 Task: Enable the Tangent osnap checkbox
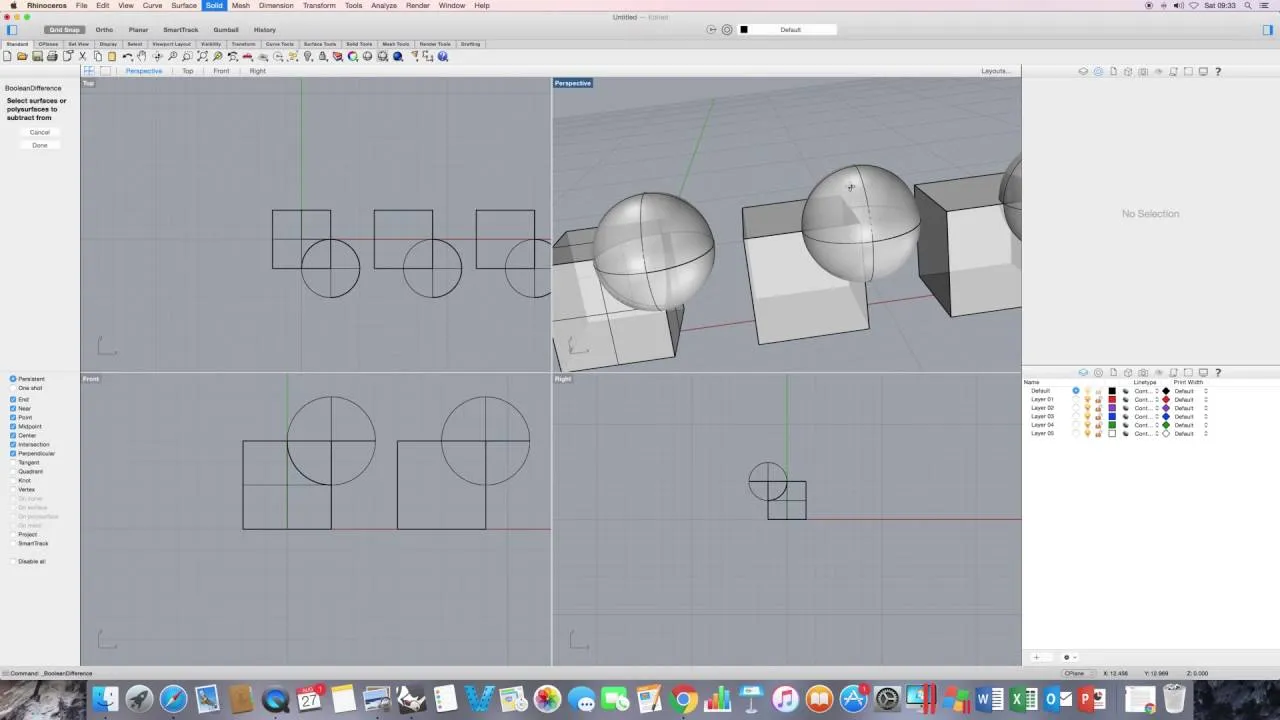point(13,462)
